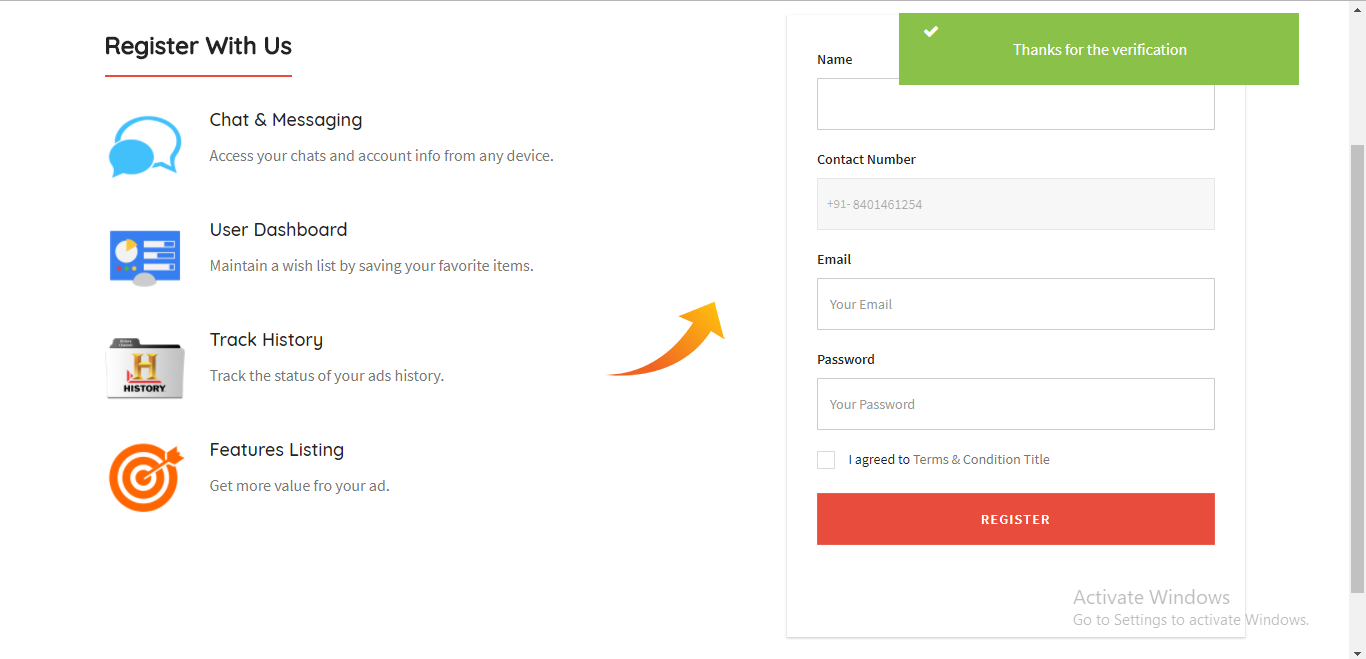Image resolution: width=1366 pixels, height=659 pixels.
Task: Click the Your Email input box
Action: [x=1015, y=304]
